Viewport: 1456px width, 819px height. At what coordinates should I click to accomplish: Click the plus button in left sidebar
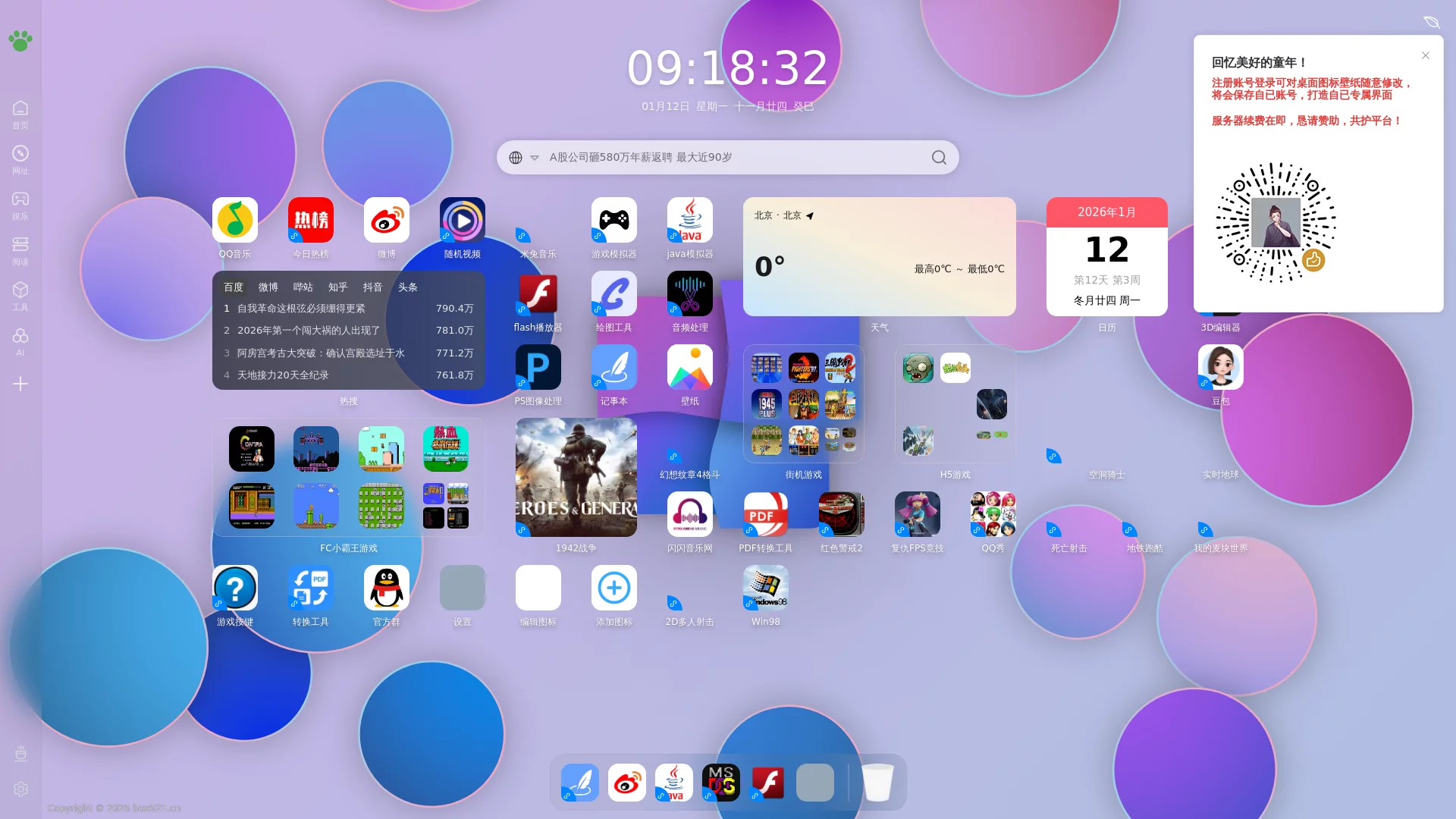[20, 384]
